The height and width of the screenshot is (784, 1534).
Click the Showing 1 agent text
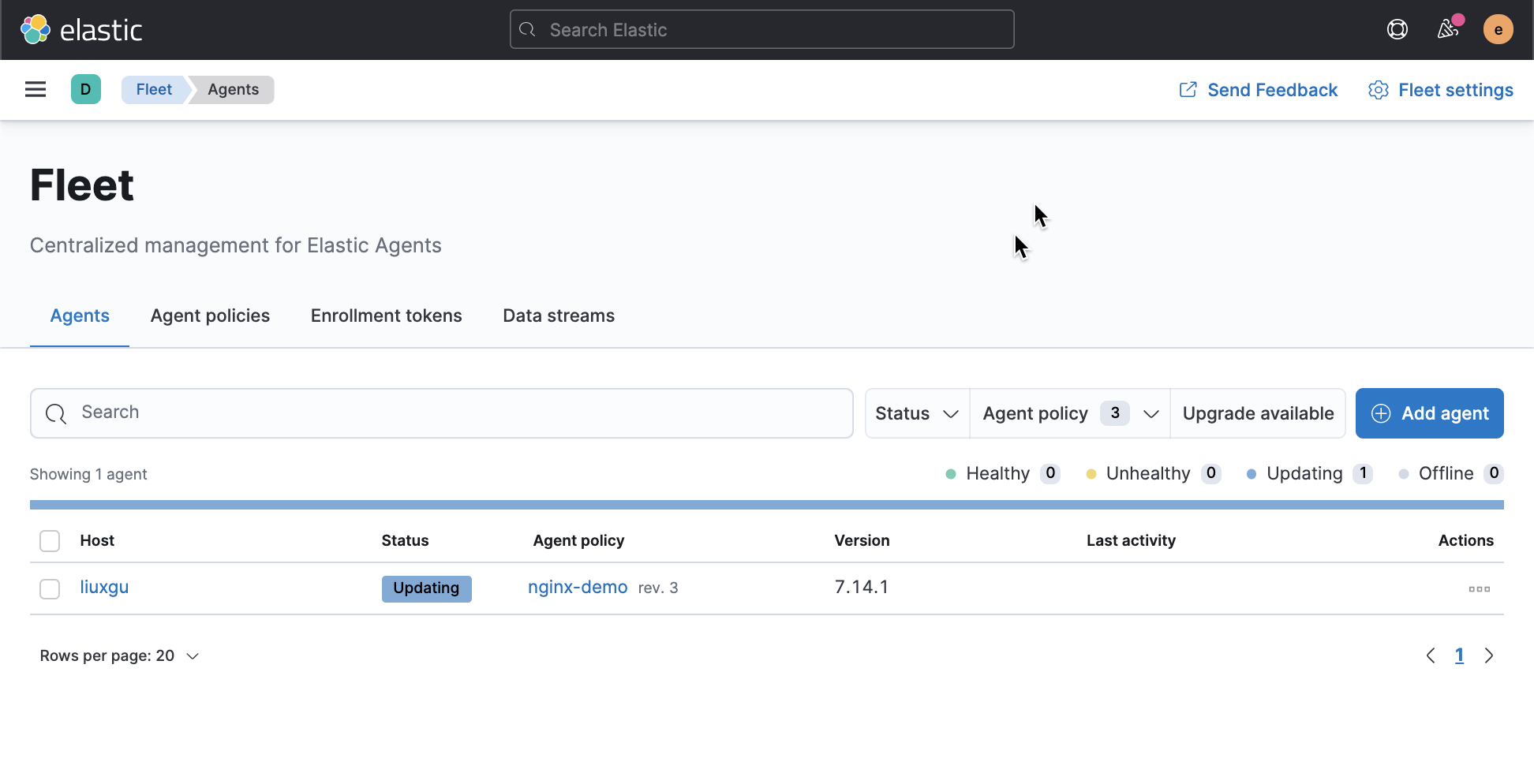tap(88, 474)
